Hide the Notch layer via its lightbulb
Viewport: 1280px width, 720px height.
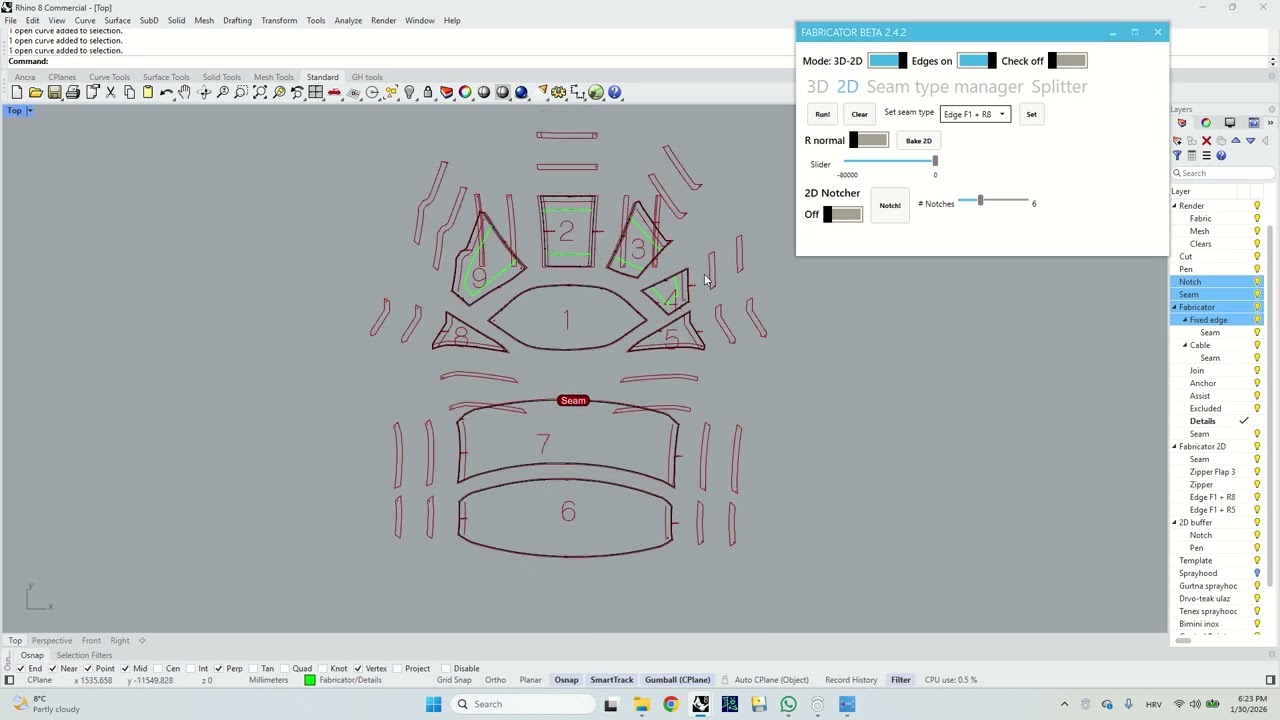(x=1257, y=282)
